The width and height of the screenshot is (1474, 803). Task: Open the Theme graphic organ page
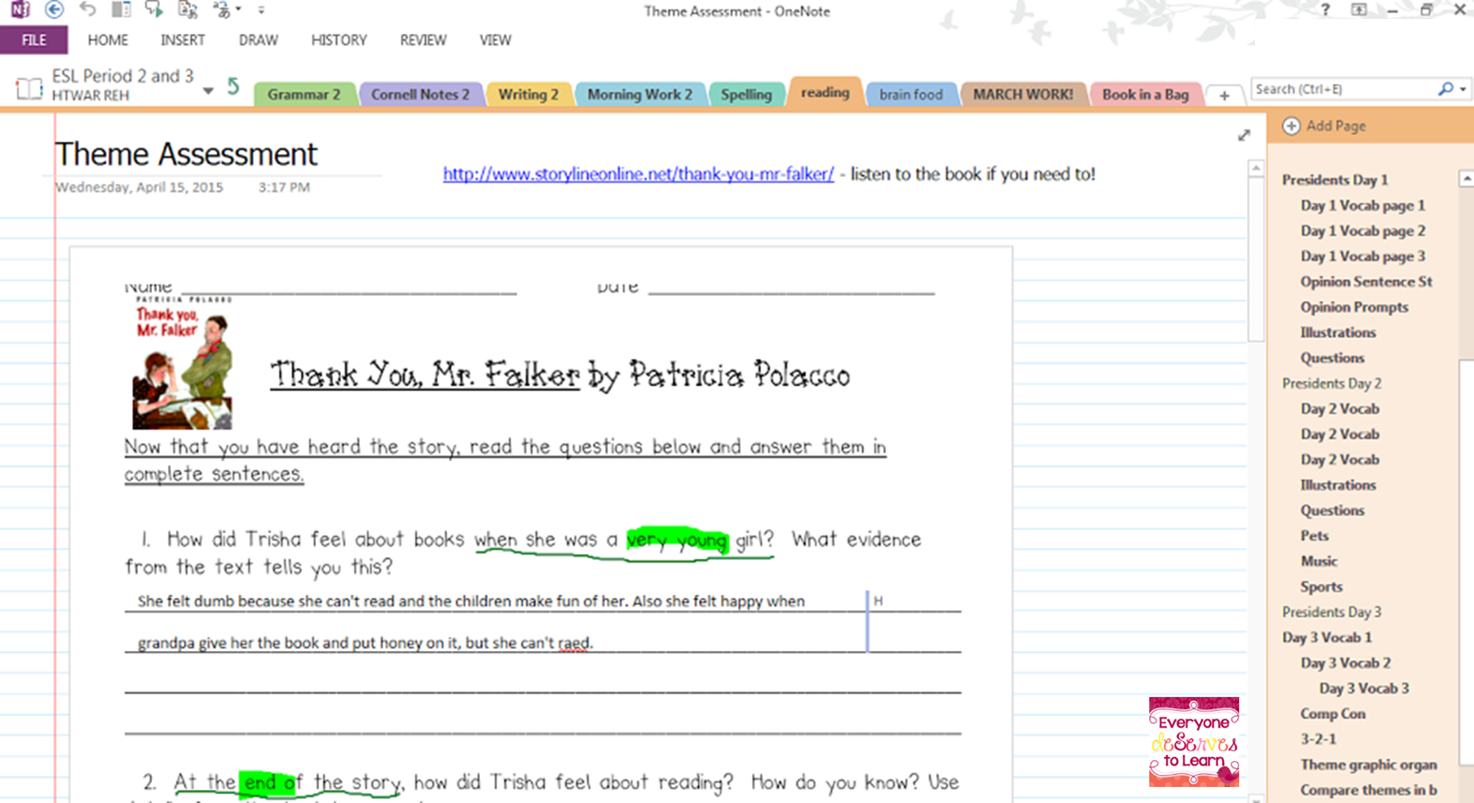[x=1368, y=765]
